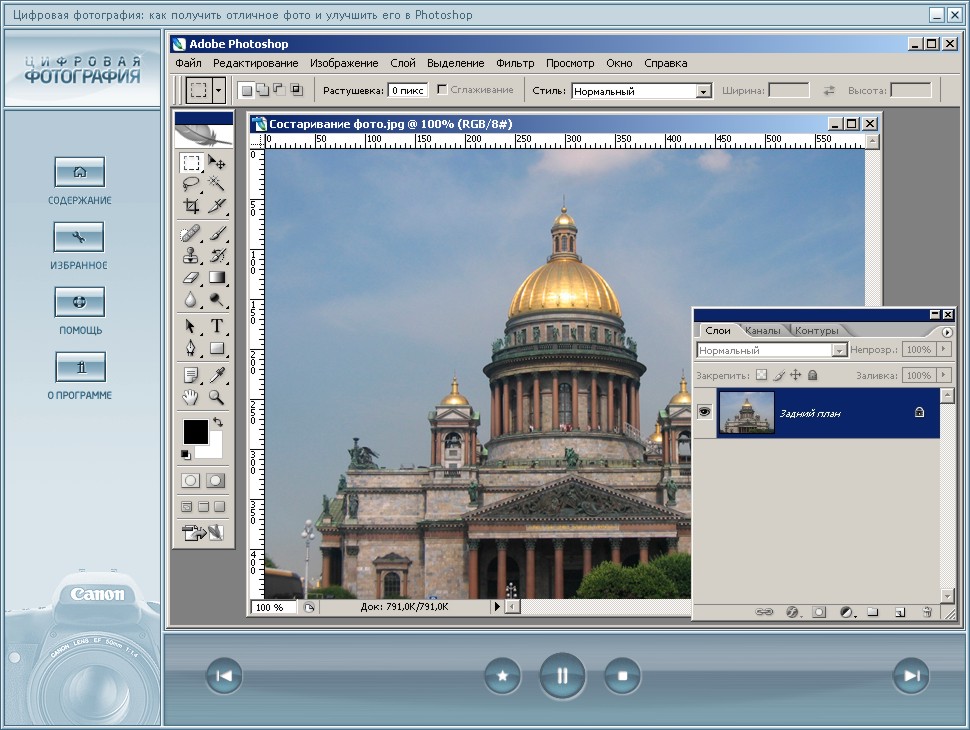Open ИЗБРАННОЕ in the sidebar
The width and height of the screenshot is (970, 730).
tap(79, 237)
